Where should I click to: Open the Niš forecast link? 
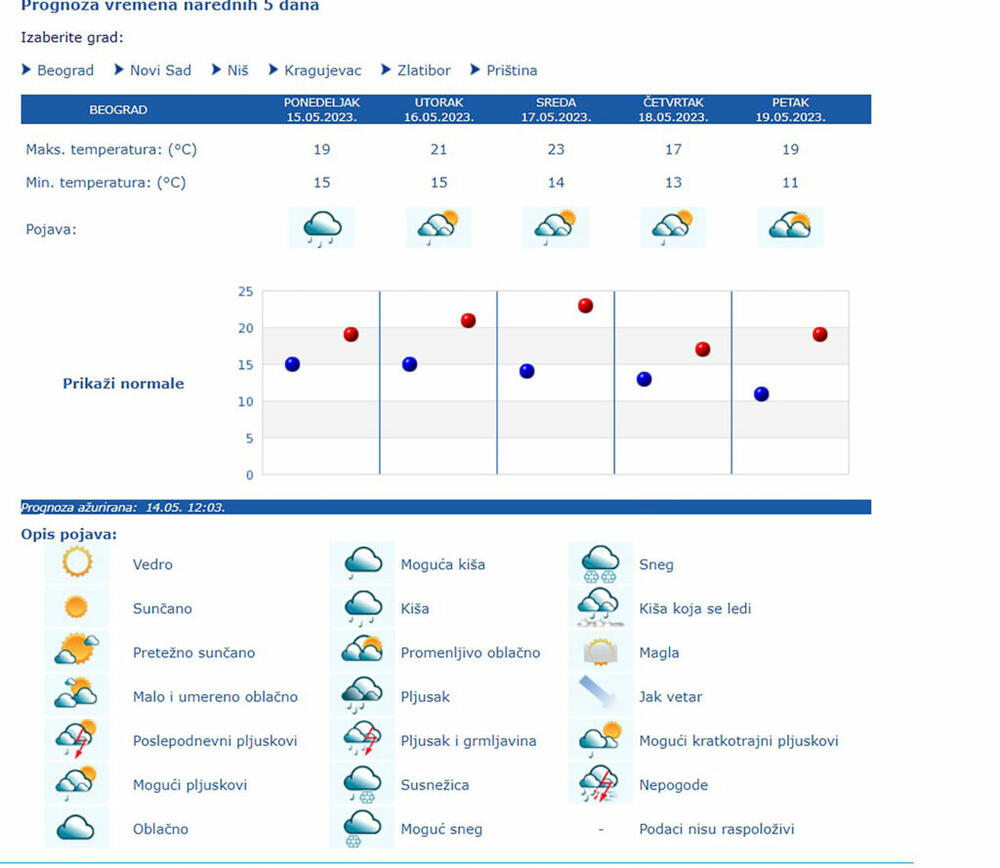(238, 70)
